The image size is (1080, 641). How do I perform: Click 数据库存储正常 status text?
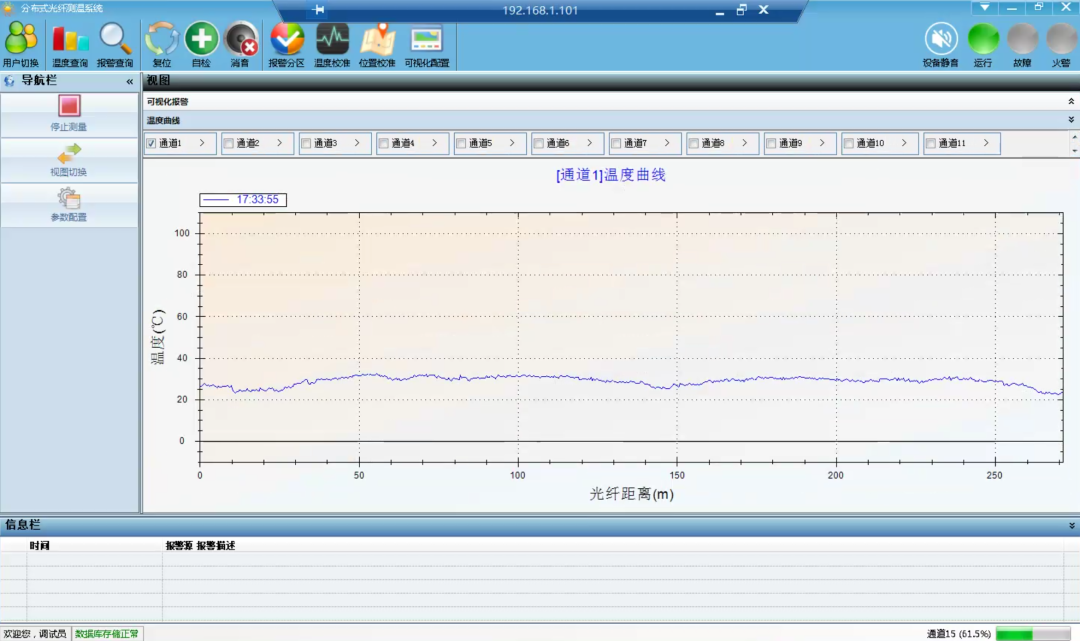(107, 634)
